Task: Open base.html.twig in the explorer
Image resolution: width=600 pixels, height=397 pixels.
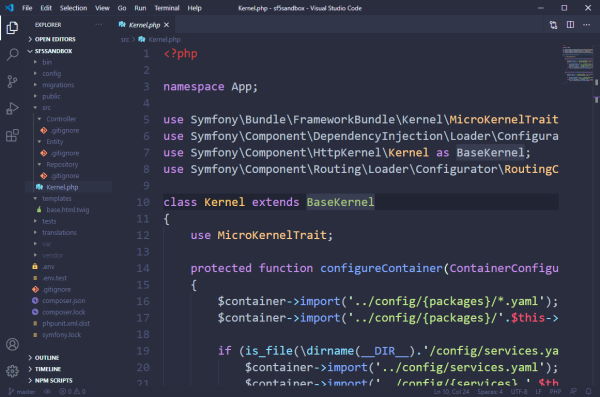Action: (67, 210)
